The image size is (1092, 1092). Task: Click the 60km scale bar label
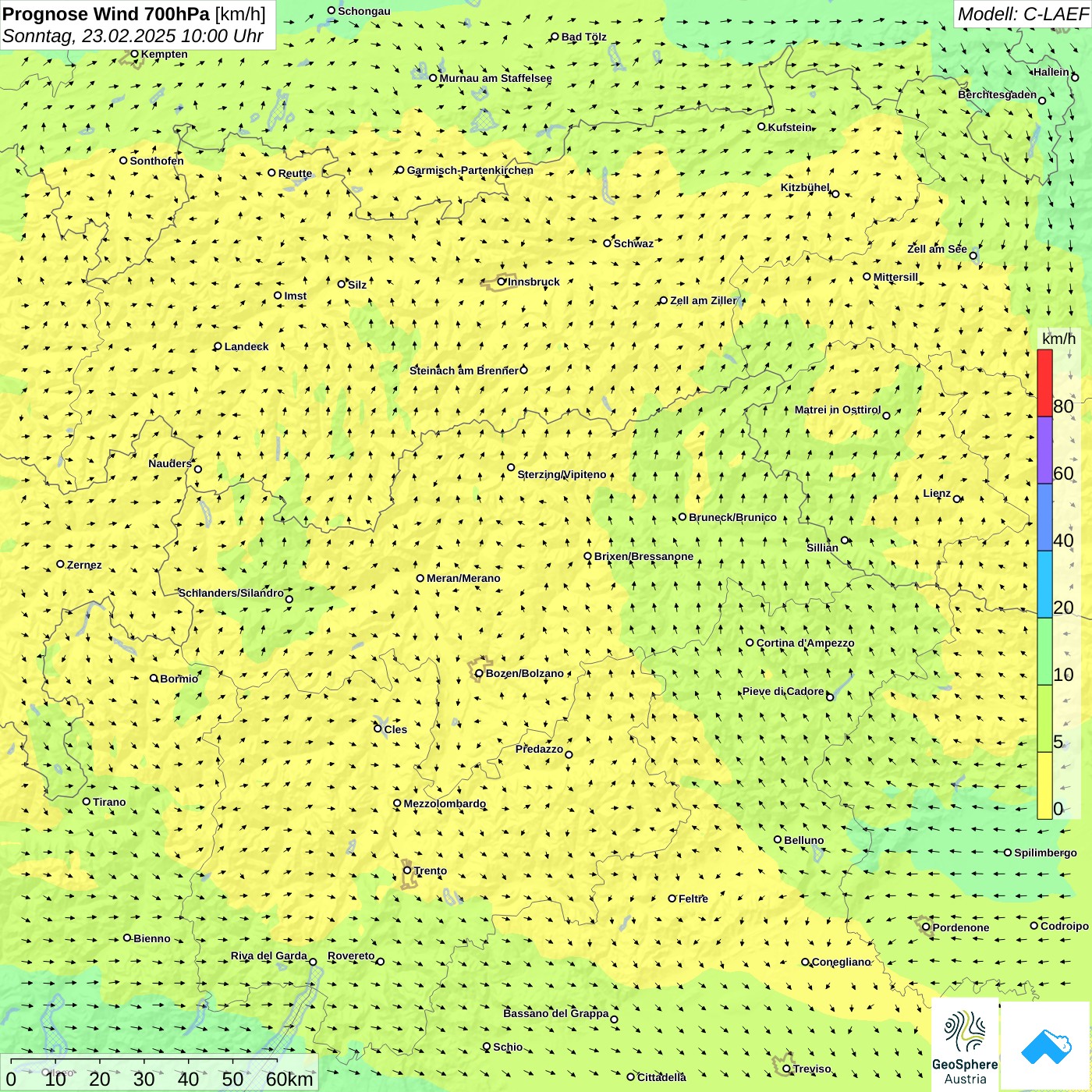pyautogui.click(x=289, y=1079)
